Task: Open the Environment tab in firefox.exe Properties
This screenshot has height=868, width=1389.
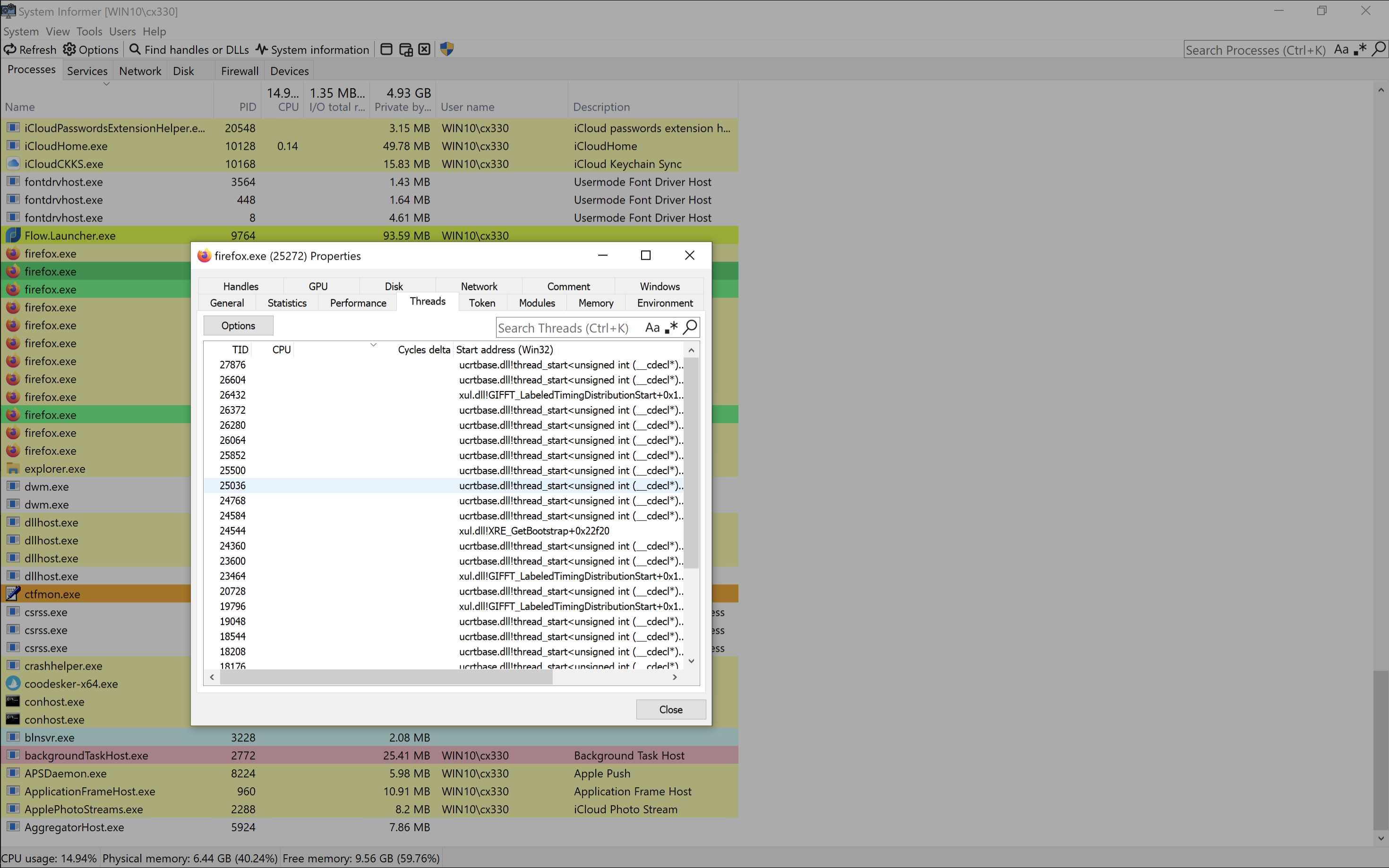Action: point(665,303)
